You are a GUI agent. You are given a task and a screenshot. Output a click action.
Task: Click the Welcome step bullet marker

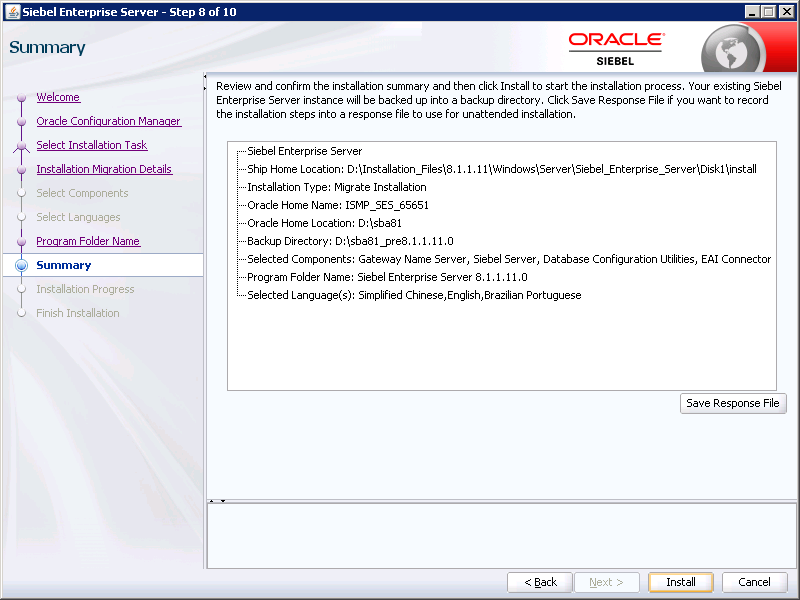coord(21,97)
